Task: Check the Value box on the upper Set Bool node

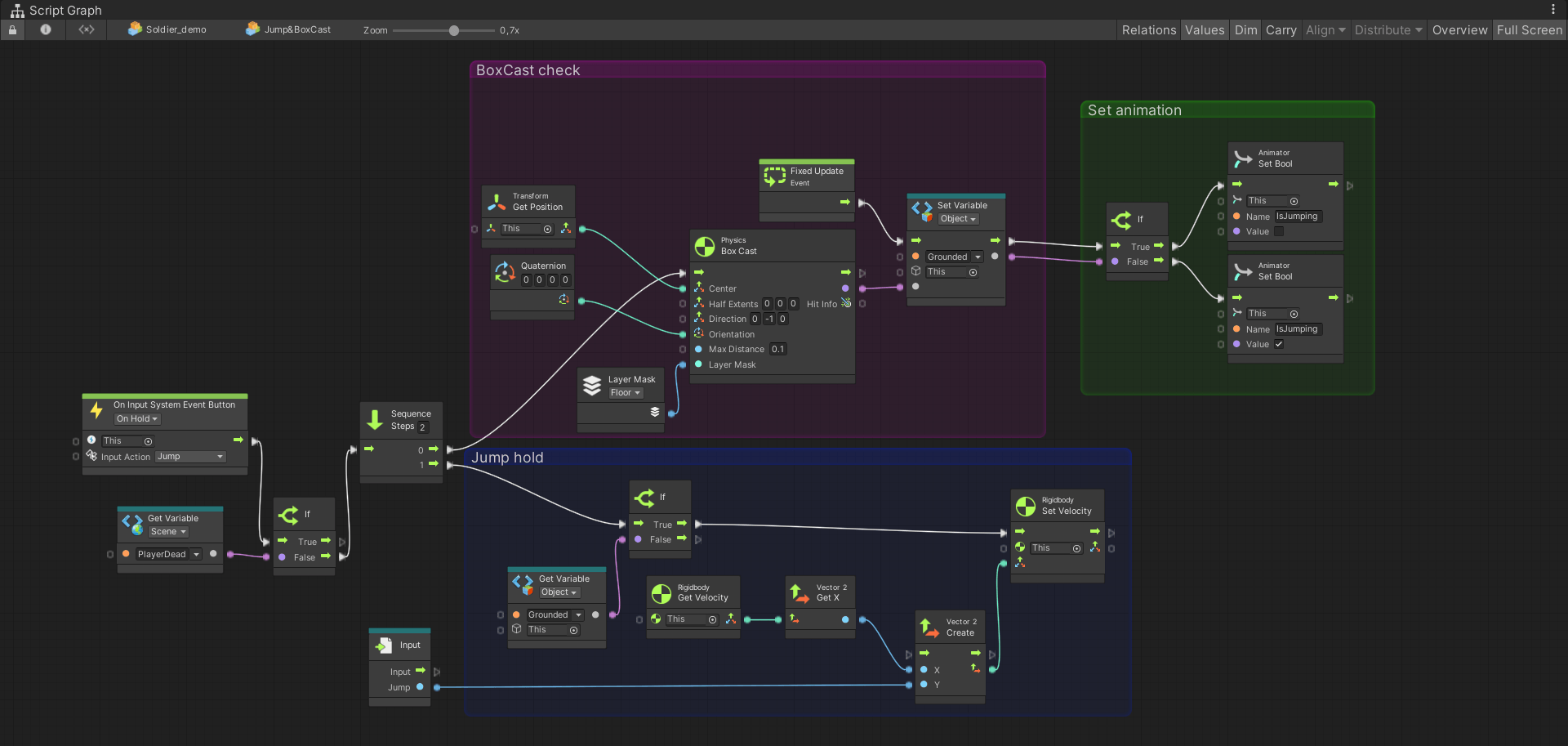Action: coord(1278,231)
